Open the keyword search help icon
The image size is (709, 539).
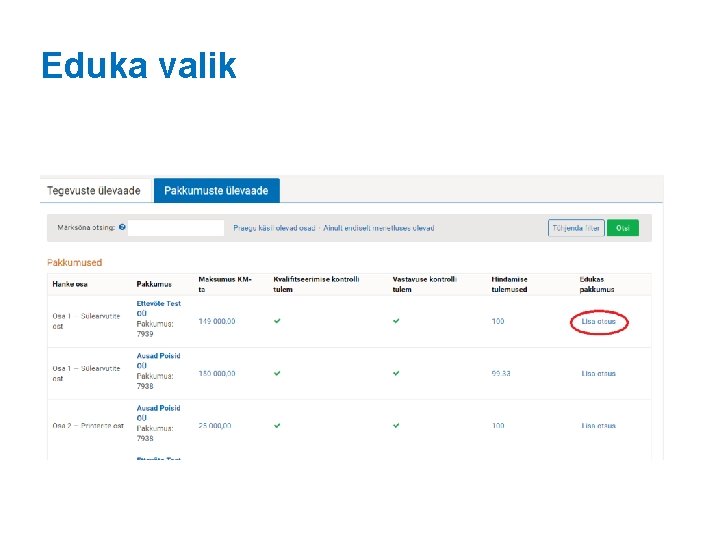[x=122, y=227]
